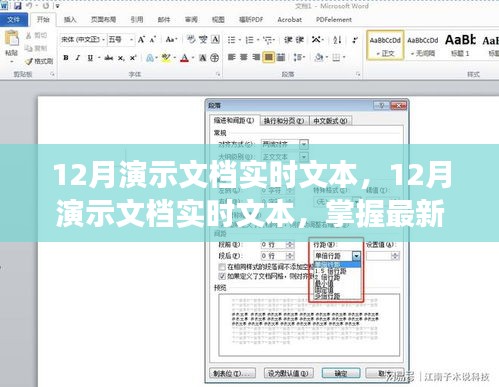499x387 pixels.
Task: Click the Distributed alignment icon
Action: point(281,57)
